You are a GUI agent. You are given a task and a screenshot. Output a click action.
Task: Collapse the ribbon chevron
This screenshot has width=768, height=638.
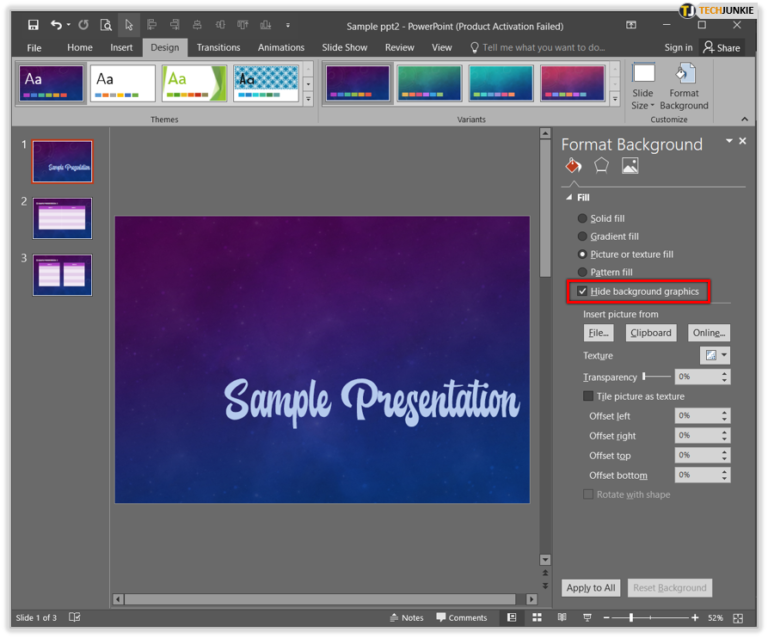click(744, 119)
